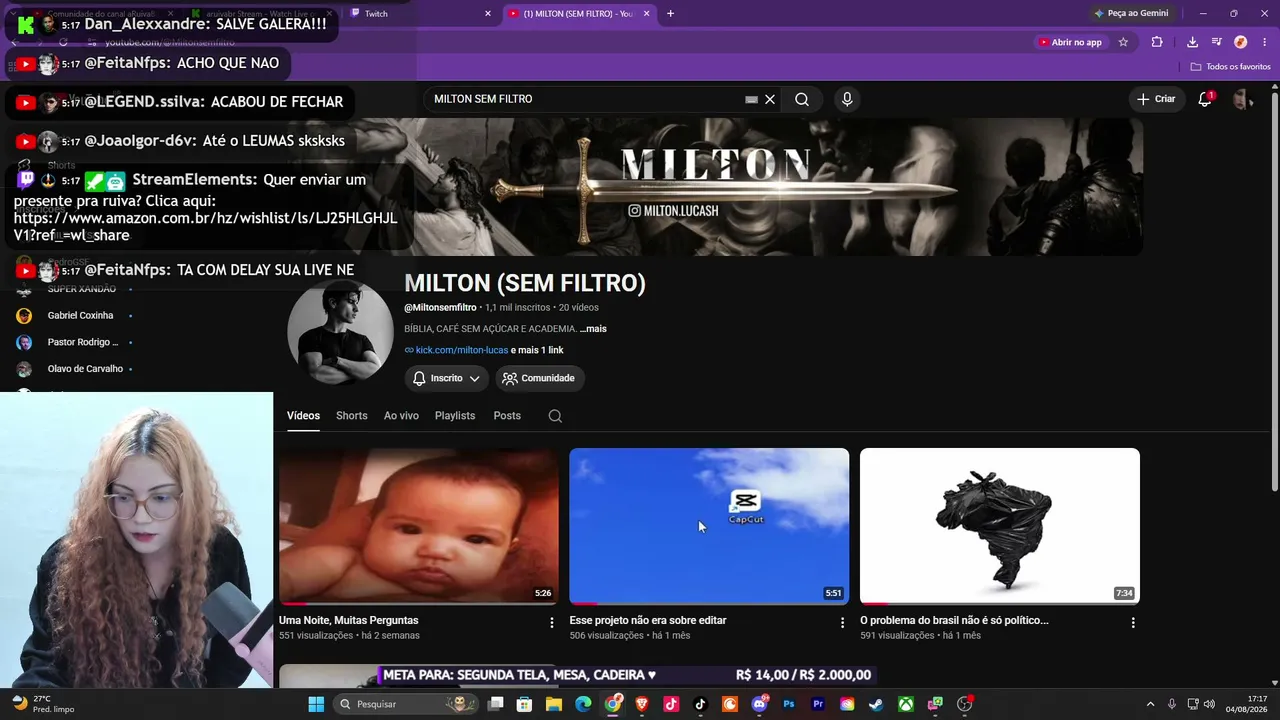This screenshot has width=1280, height=720.
Task: Open the on-screen keyboard icon in the search box
Action: (x=751, y=99)
